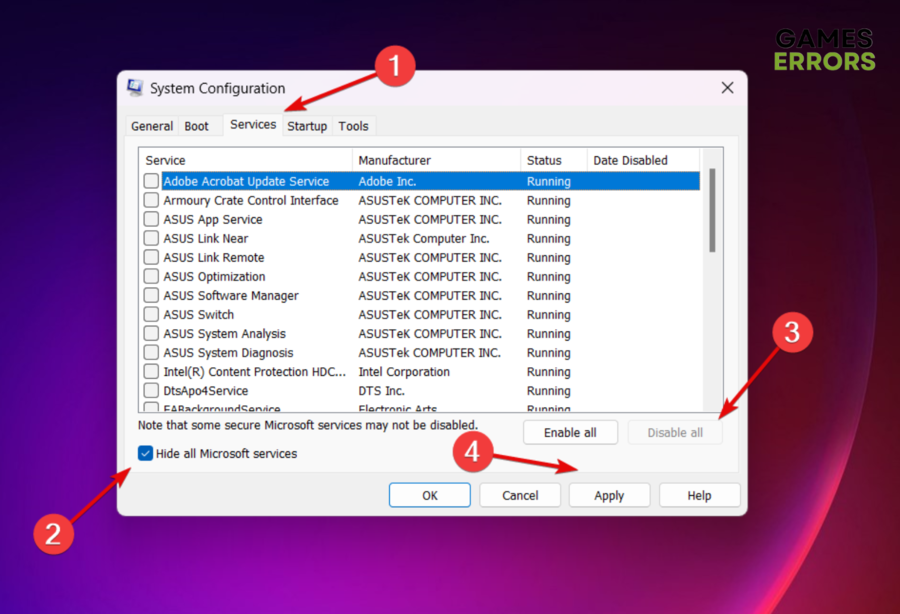Sort list by the Service column header
The width and height of the screenshot is (900, 614).
tap(245, 160)
